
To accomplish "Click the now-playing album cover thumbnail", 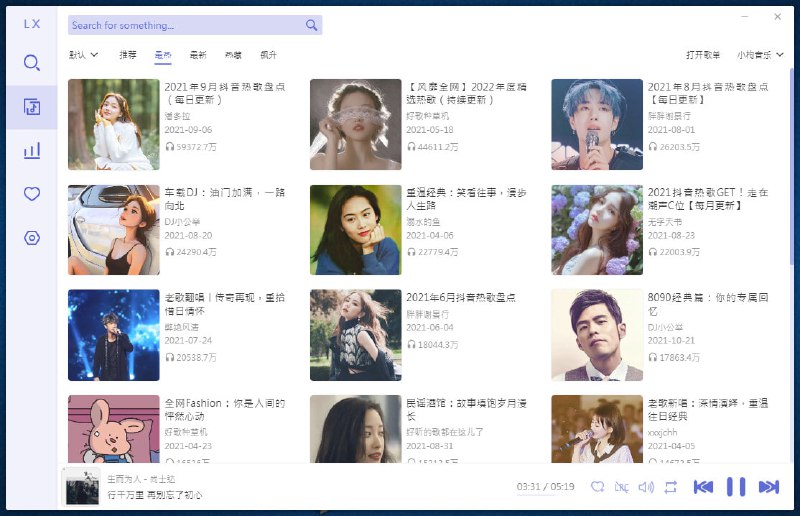I will pos(82,487).
